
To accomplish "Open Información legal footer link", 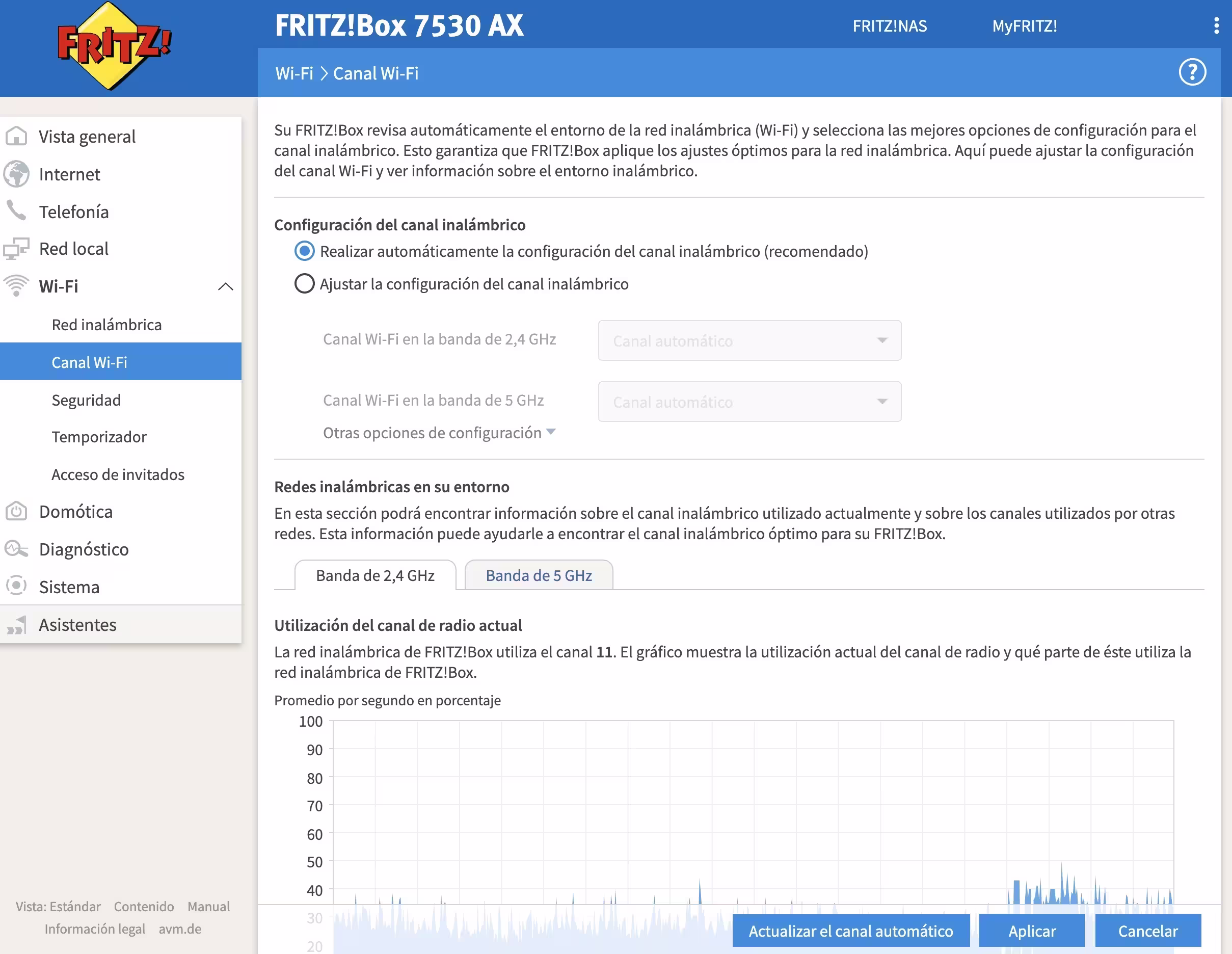I will pos(95,929).
